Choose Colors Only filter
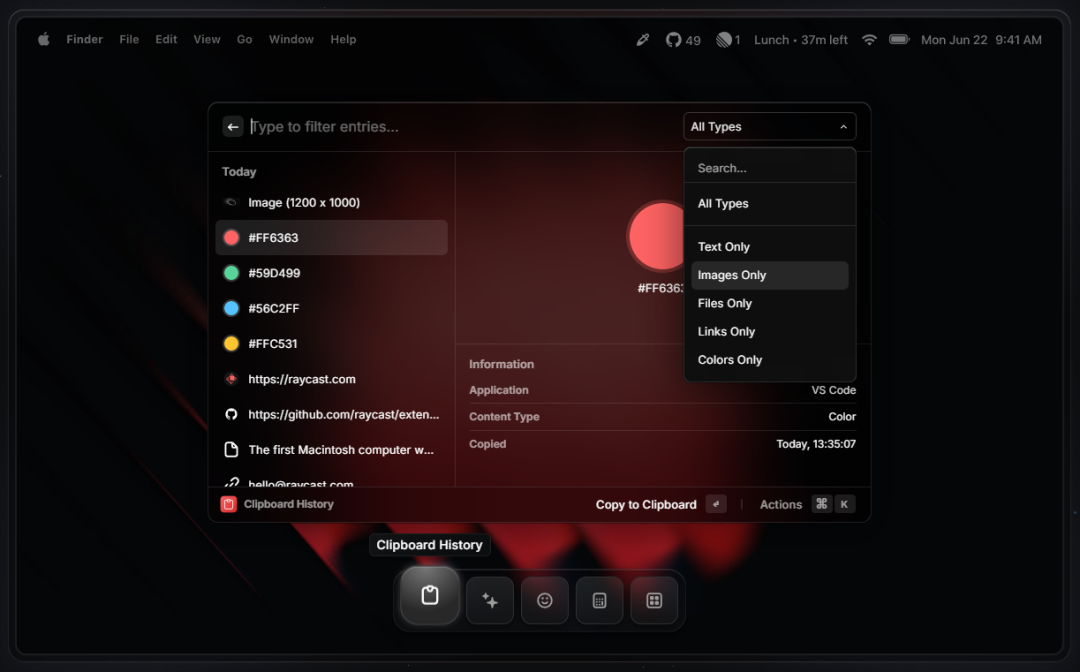1080x672 pixels. click(769, 359)
